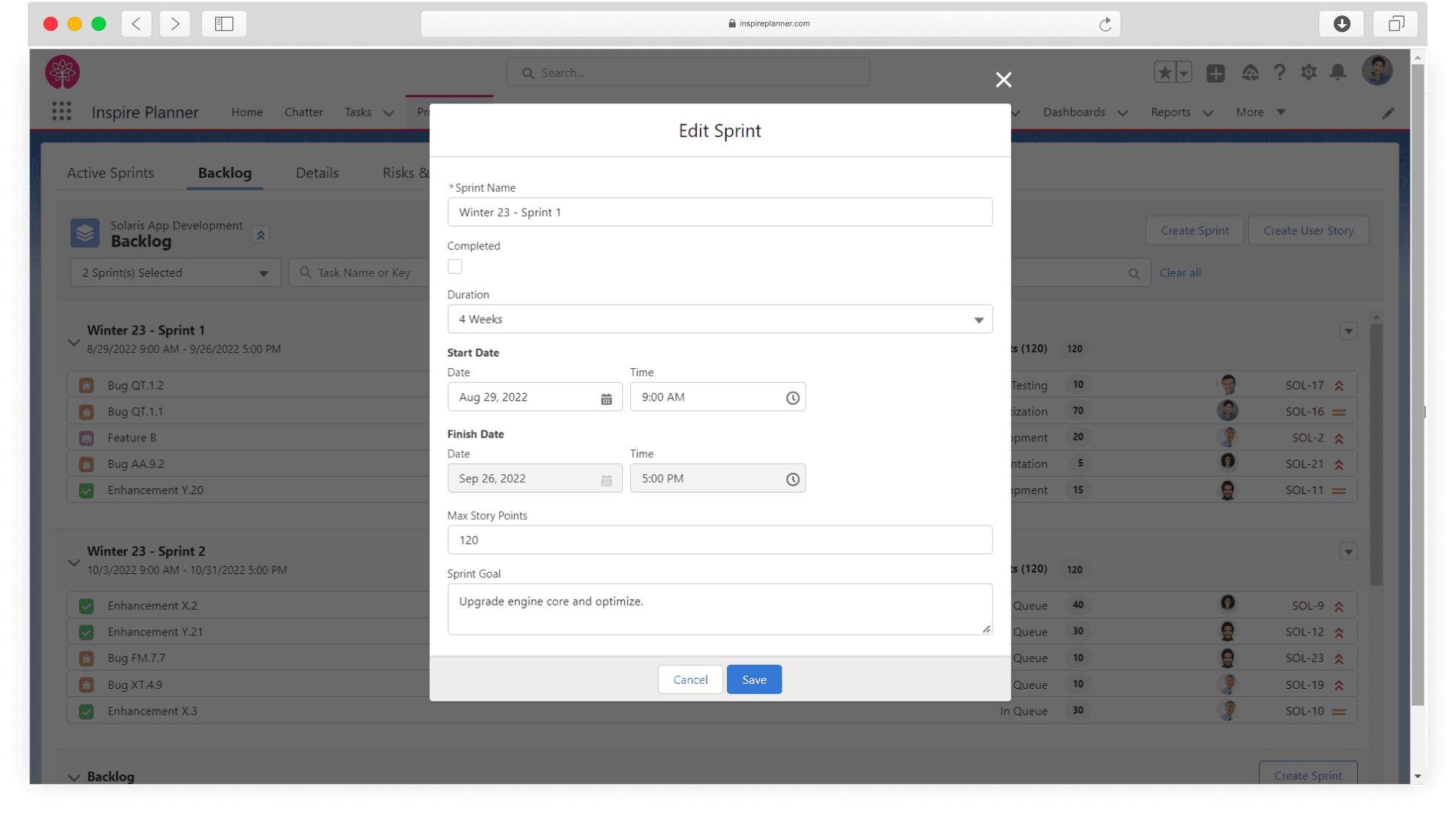
Task: Reload the page in the browser
Action: pos(1105,24)
